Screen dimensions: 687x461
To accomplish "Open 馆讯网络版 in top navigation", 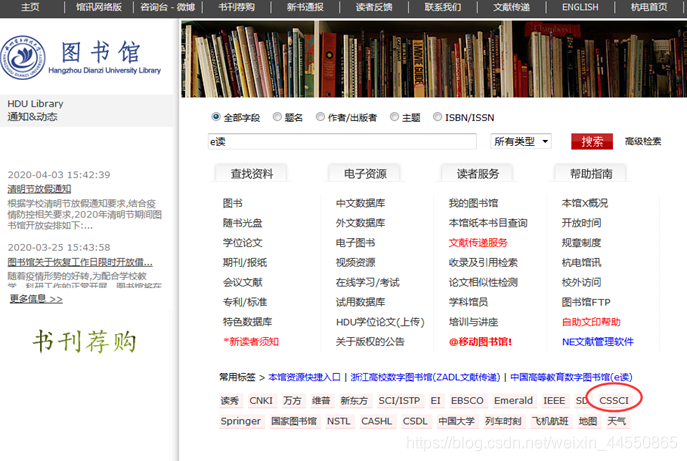I will tap(99, 7).
